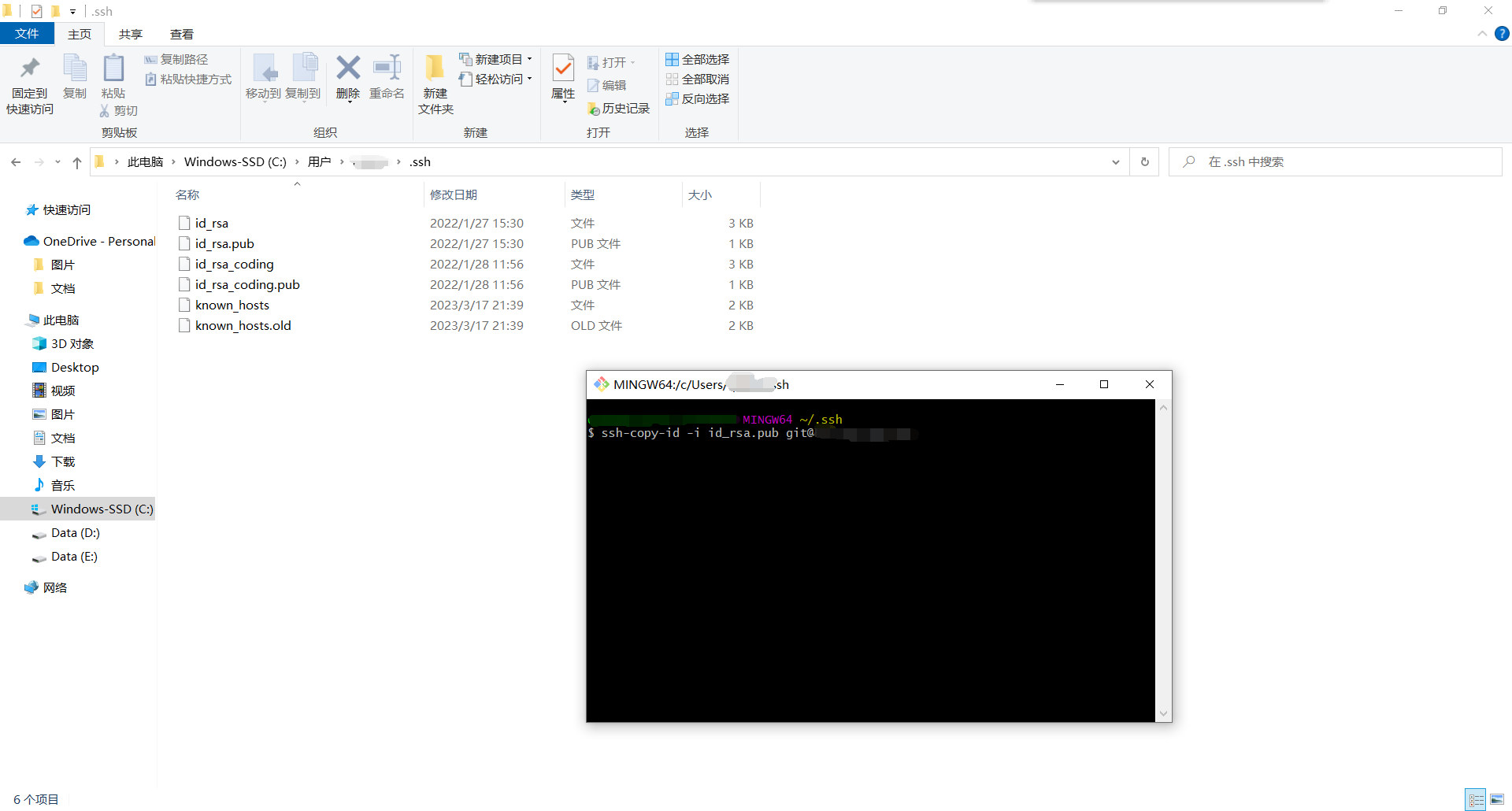Click the Refresh button beside address bar
Image resolution: width=1512 pixels, height=811 pixels.
[x=1144, y=162]
